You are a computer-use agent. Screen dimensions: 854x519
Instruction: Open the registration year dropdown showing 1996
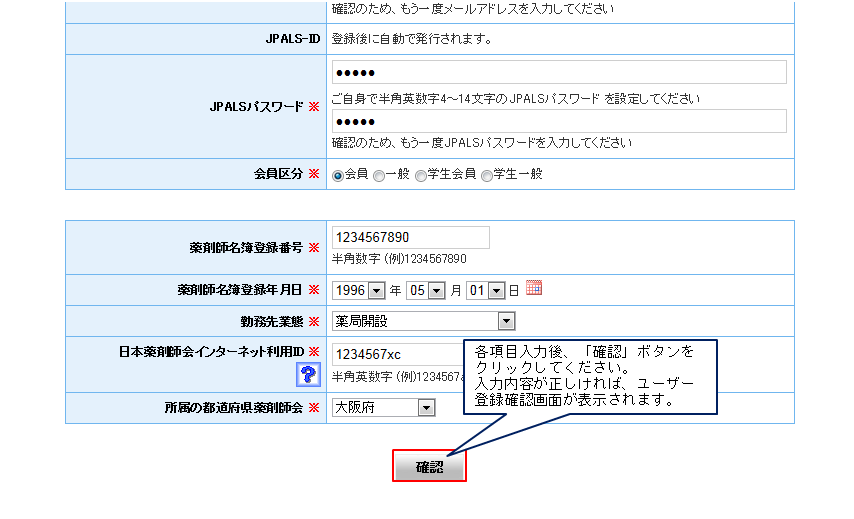[359, 290]
